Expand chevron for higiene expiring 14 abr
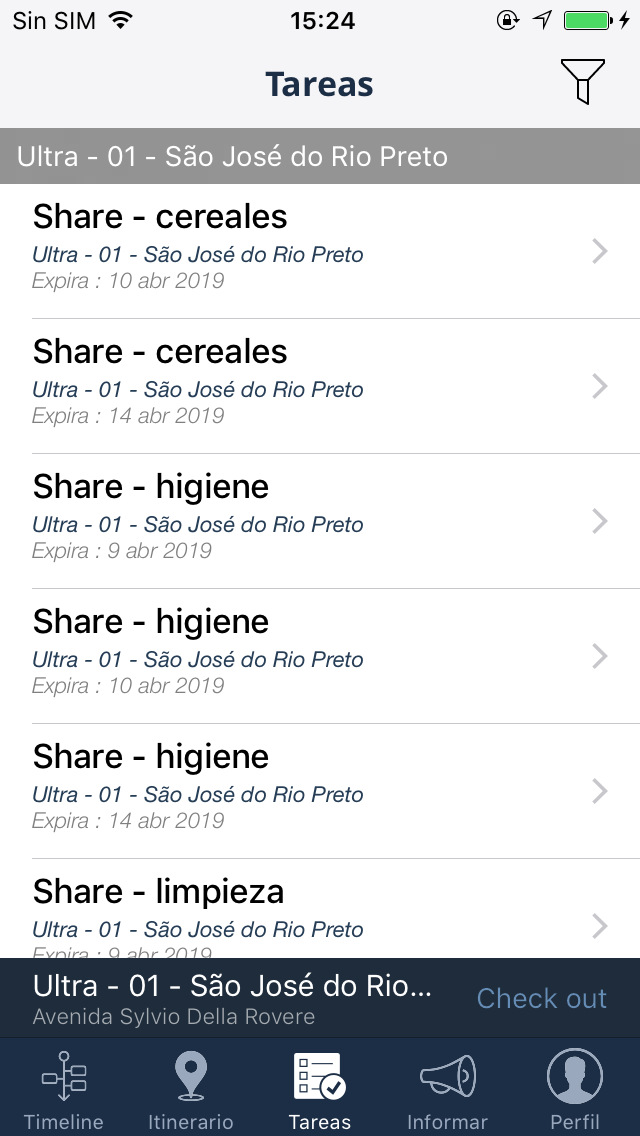Image resolution: width=640 pixels, height=1136 pixels. [x=600, y=791]
